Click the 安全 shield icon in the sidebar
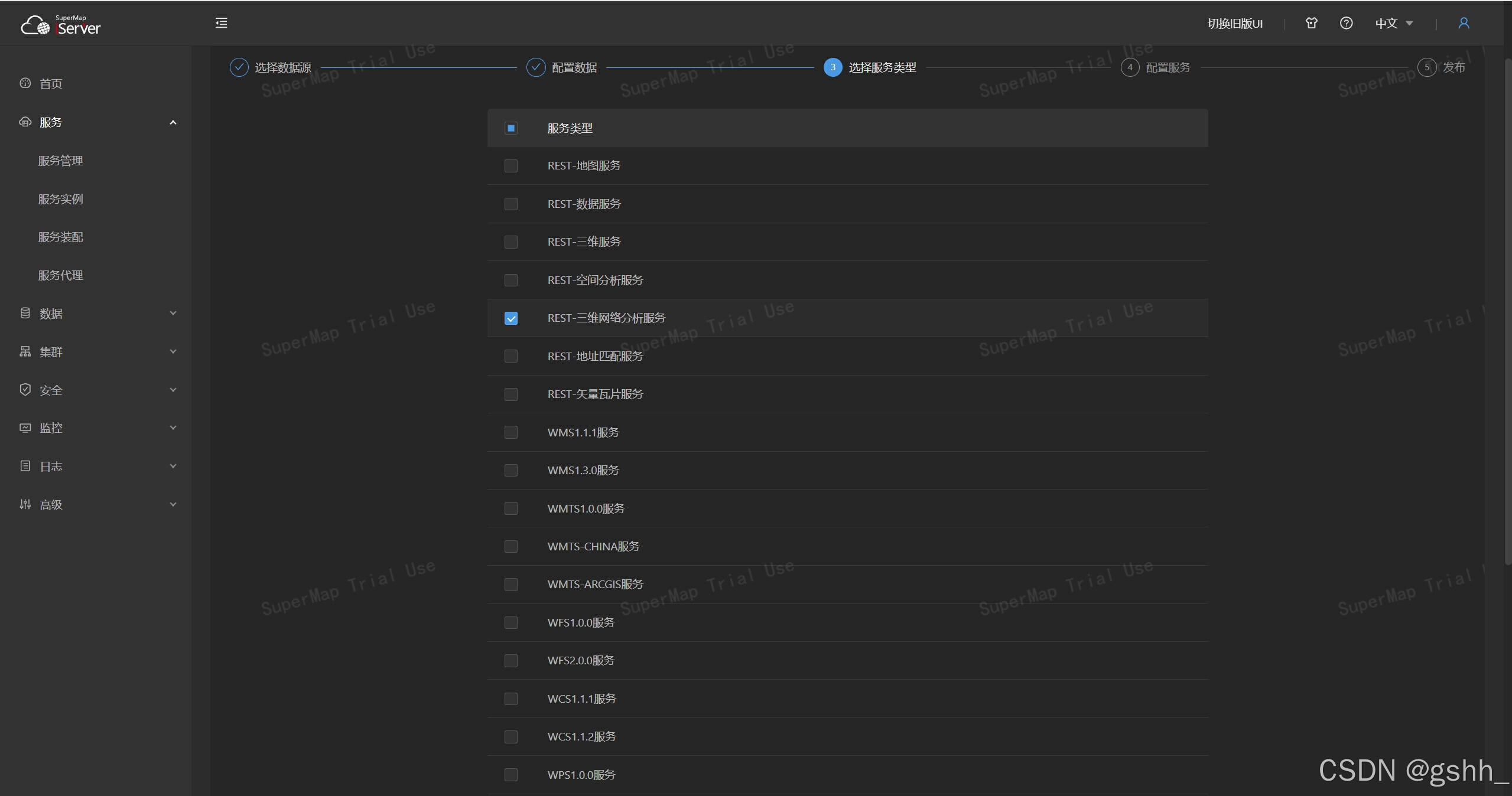The height and width of the screenshot is (796, 1512). click(25, 390)
